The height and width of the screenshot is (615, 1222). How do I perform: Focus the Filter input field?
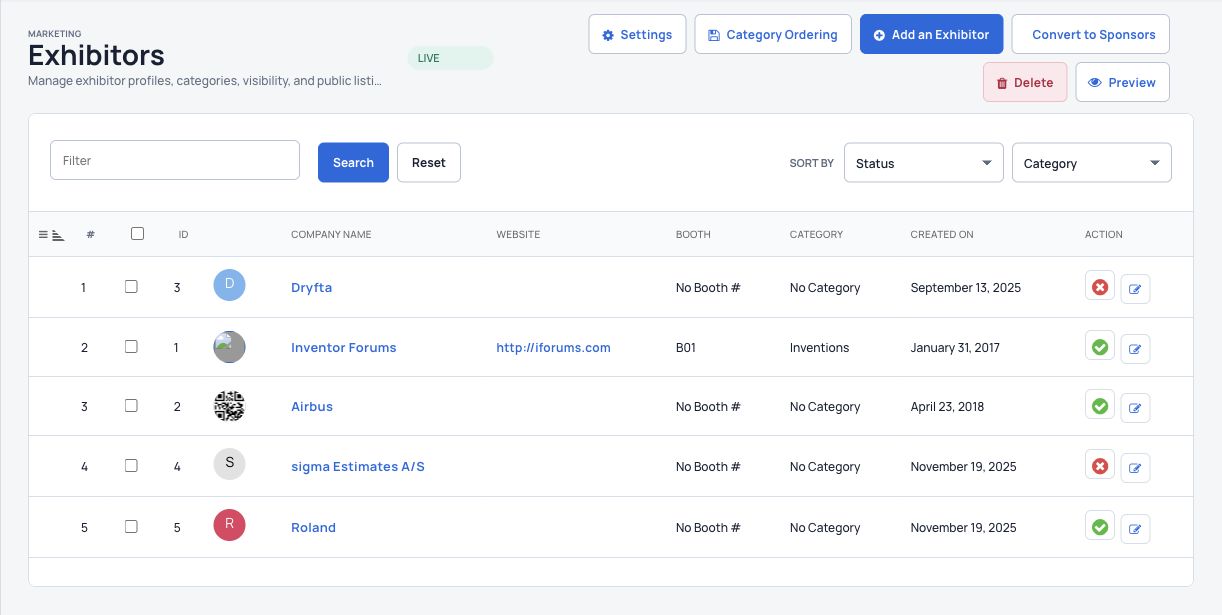(175, 160)
